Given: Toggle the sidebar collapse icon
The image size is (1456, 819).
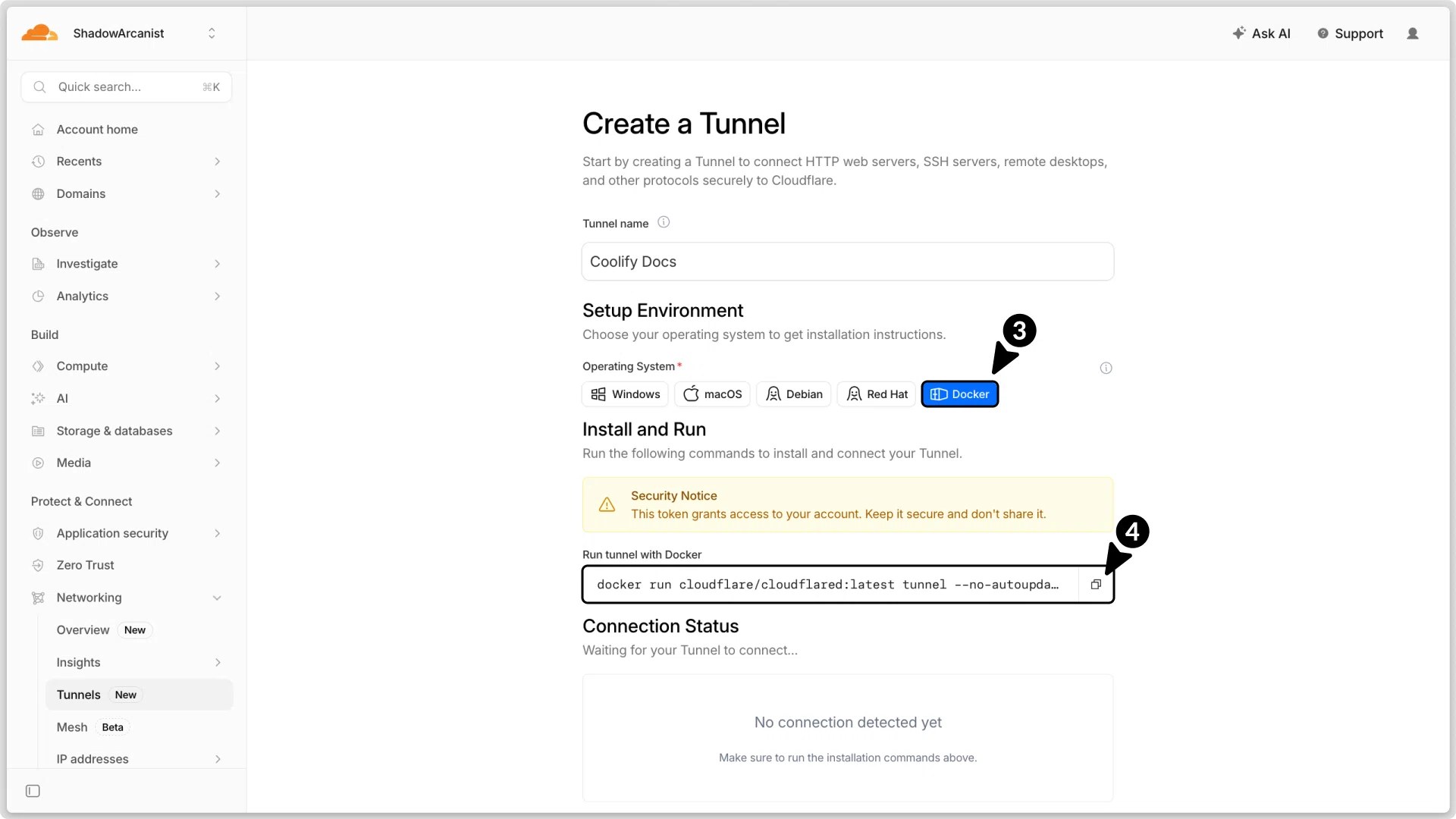Looking at the screenshot, I should coord(33,792).
